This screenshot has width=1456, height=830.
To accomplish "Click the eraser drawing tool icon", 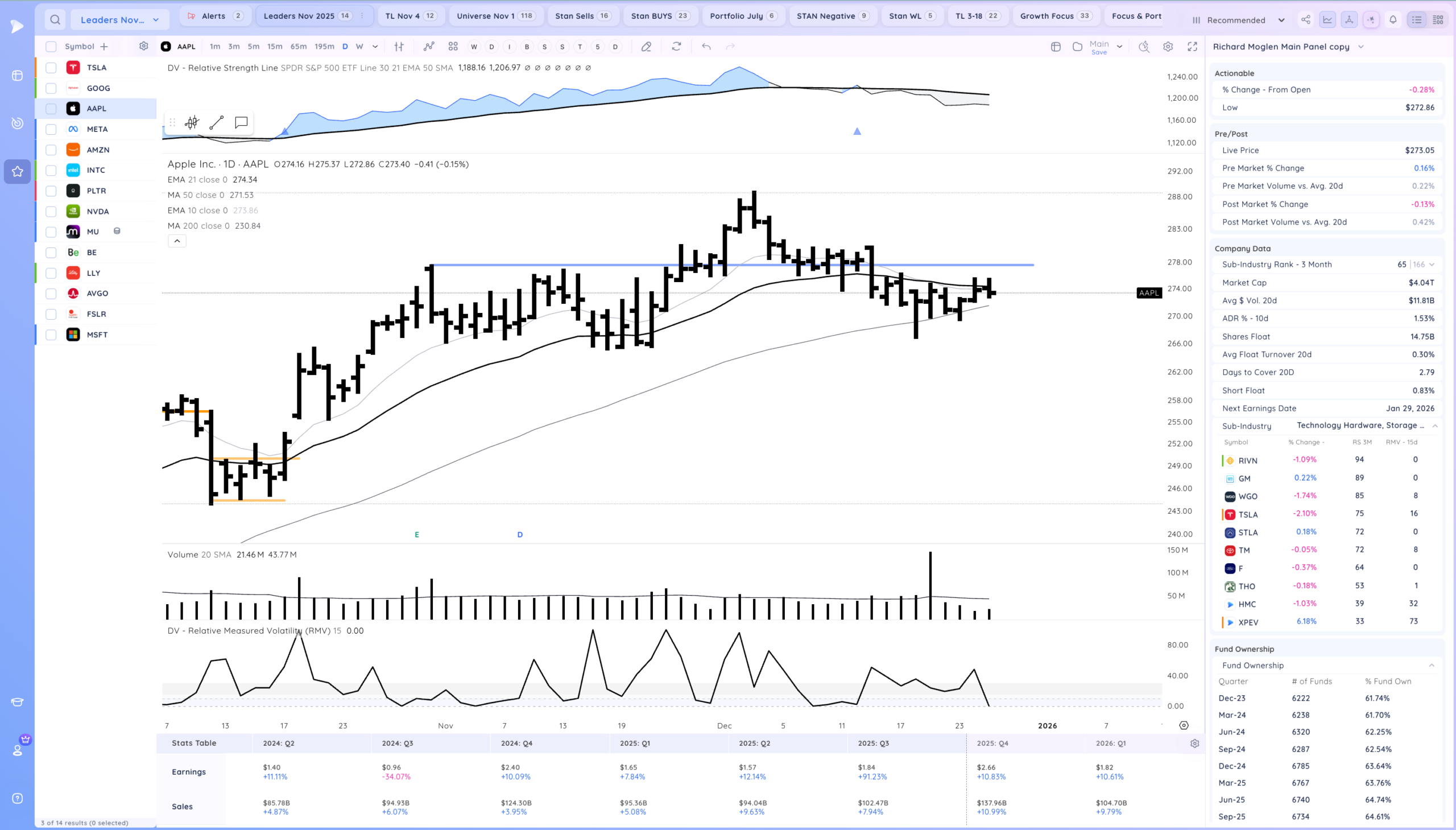I will pyautogui.click(x=646, y=47).
